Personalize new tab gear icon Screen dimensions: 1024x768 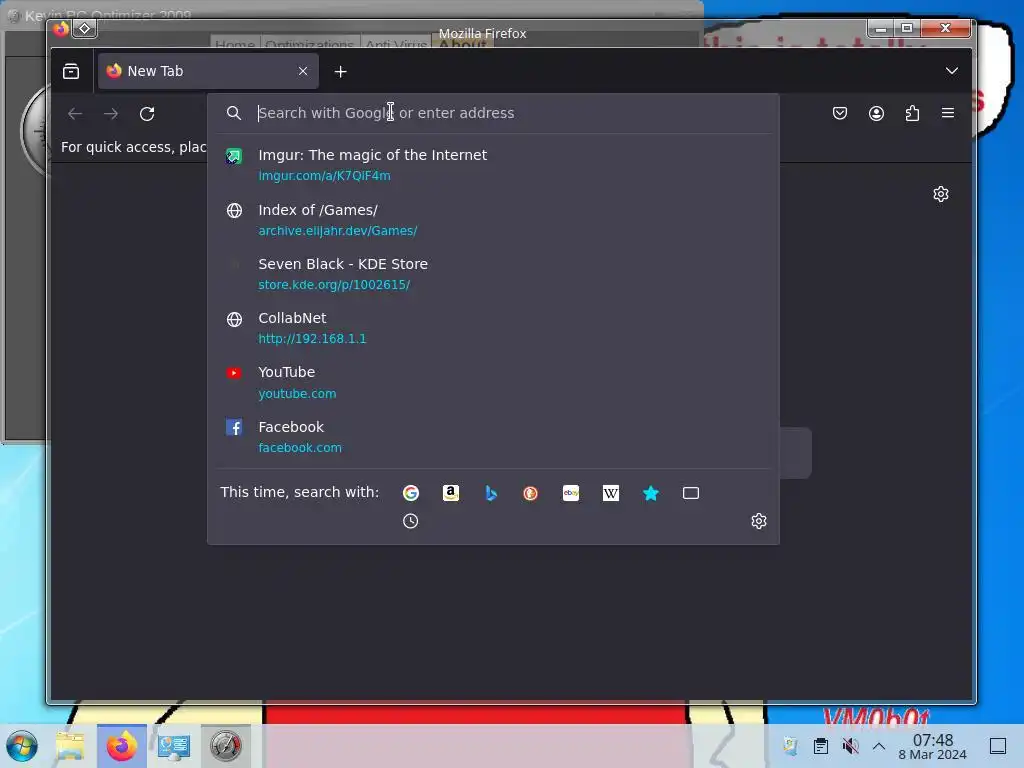(x=940, y=194)
